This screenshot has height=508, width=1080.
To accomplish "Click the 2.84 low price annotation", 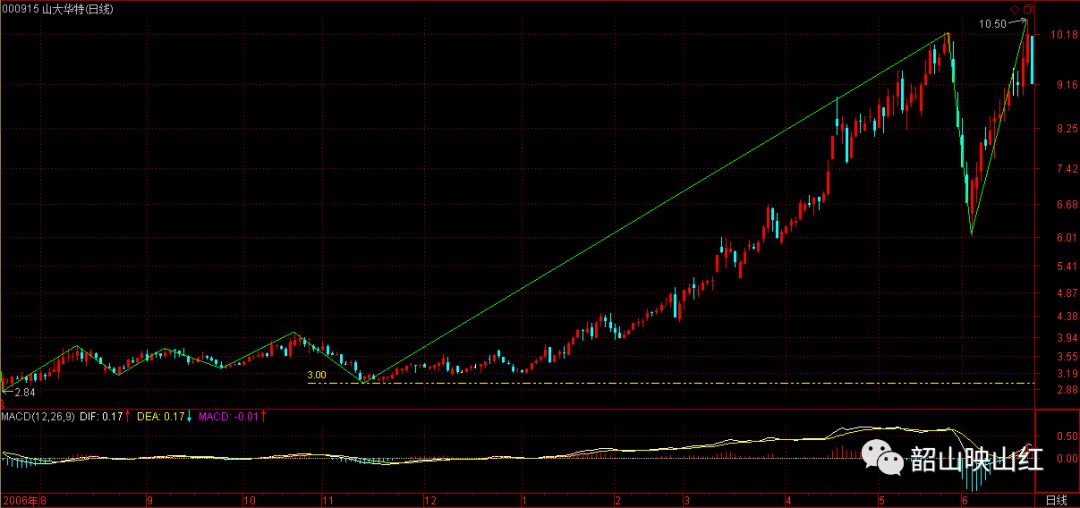I will click(x=24, y=392).
